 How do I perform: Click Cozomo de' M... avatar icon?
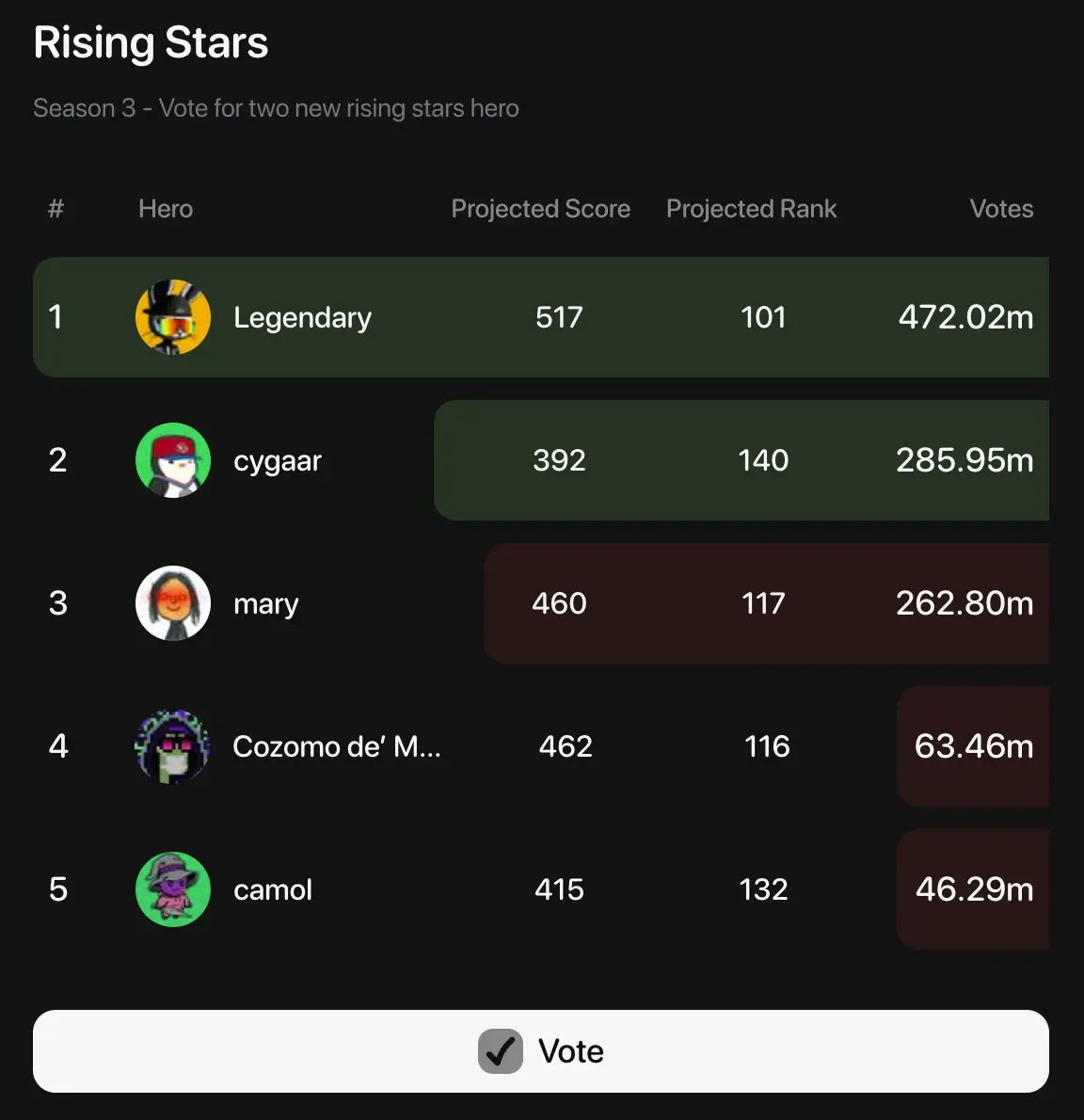pos(173,746)
